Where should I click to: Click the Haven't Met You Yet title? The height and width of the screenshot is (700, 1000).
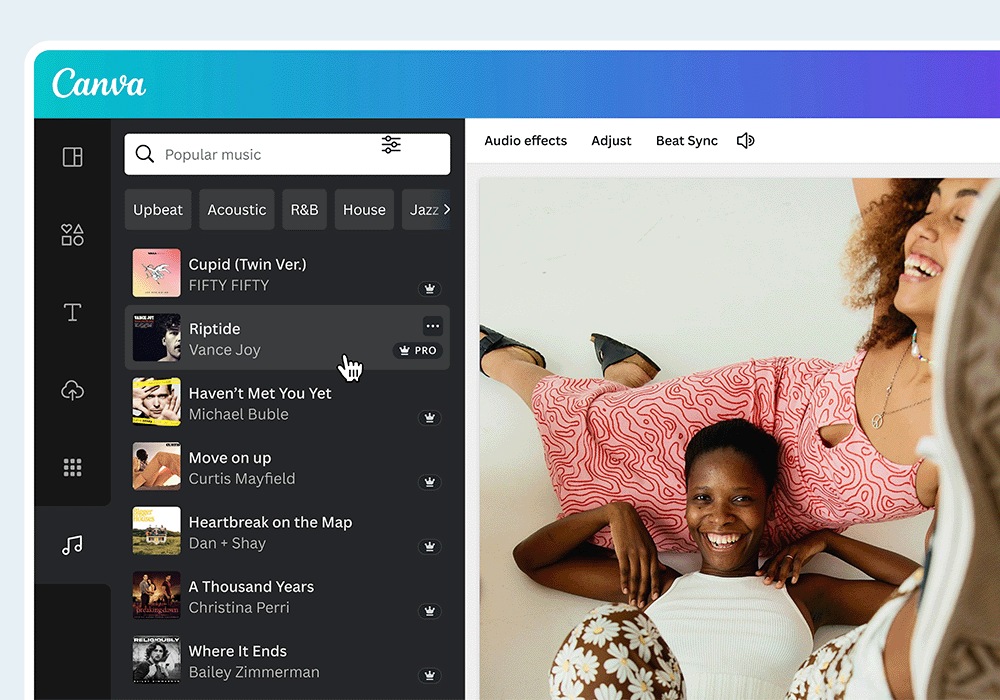point(260,393)
